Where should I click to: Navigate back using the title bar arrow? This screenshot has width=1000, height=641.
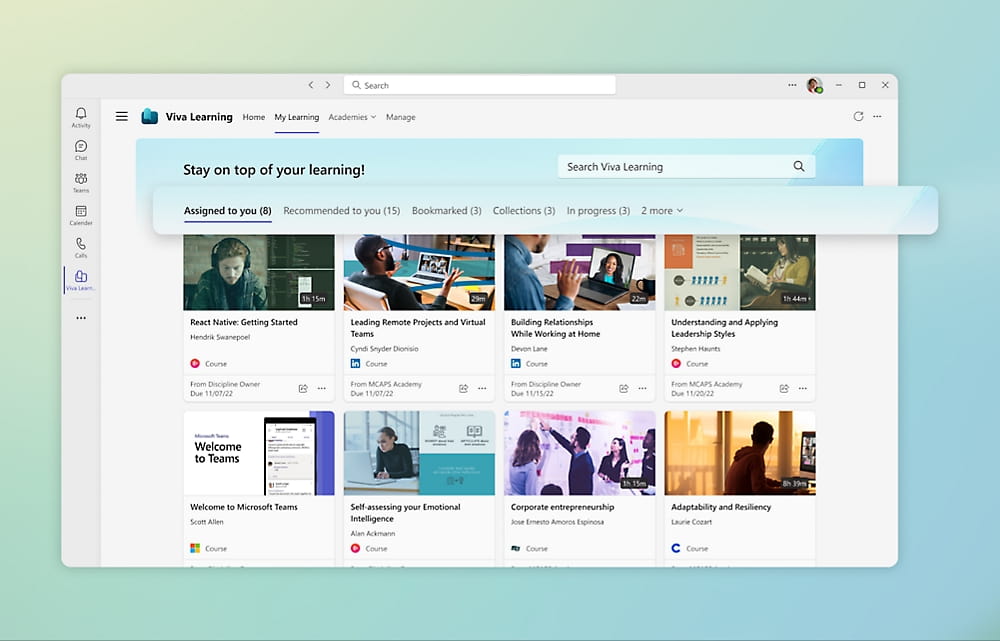tap(311, 86)
